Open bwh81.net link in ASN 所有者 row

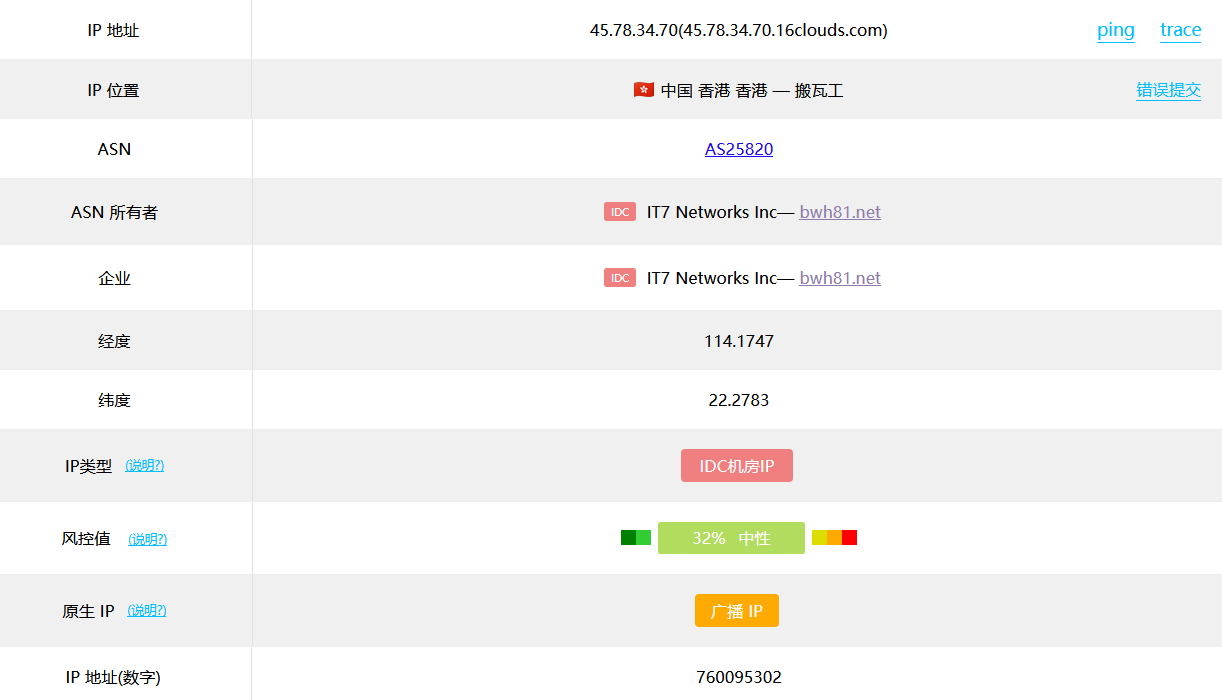[x=840, y=212]
